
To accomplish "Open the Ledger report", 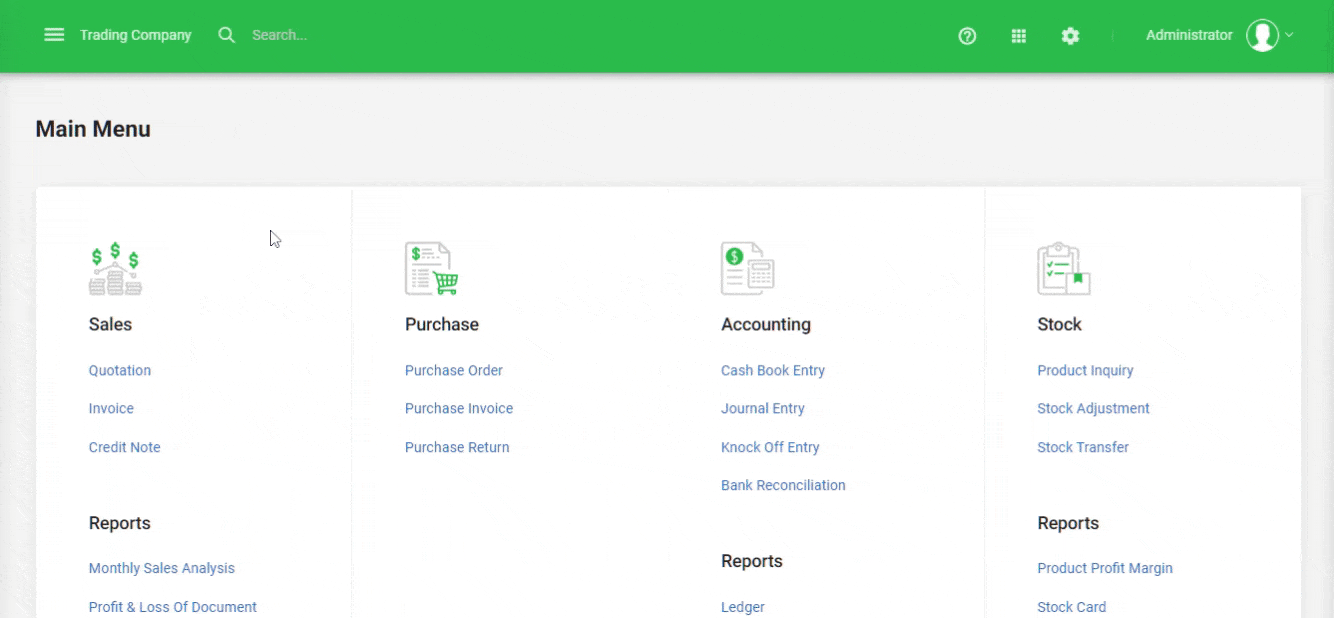I will 742,607.
